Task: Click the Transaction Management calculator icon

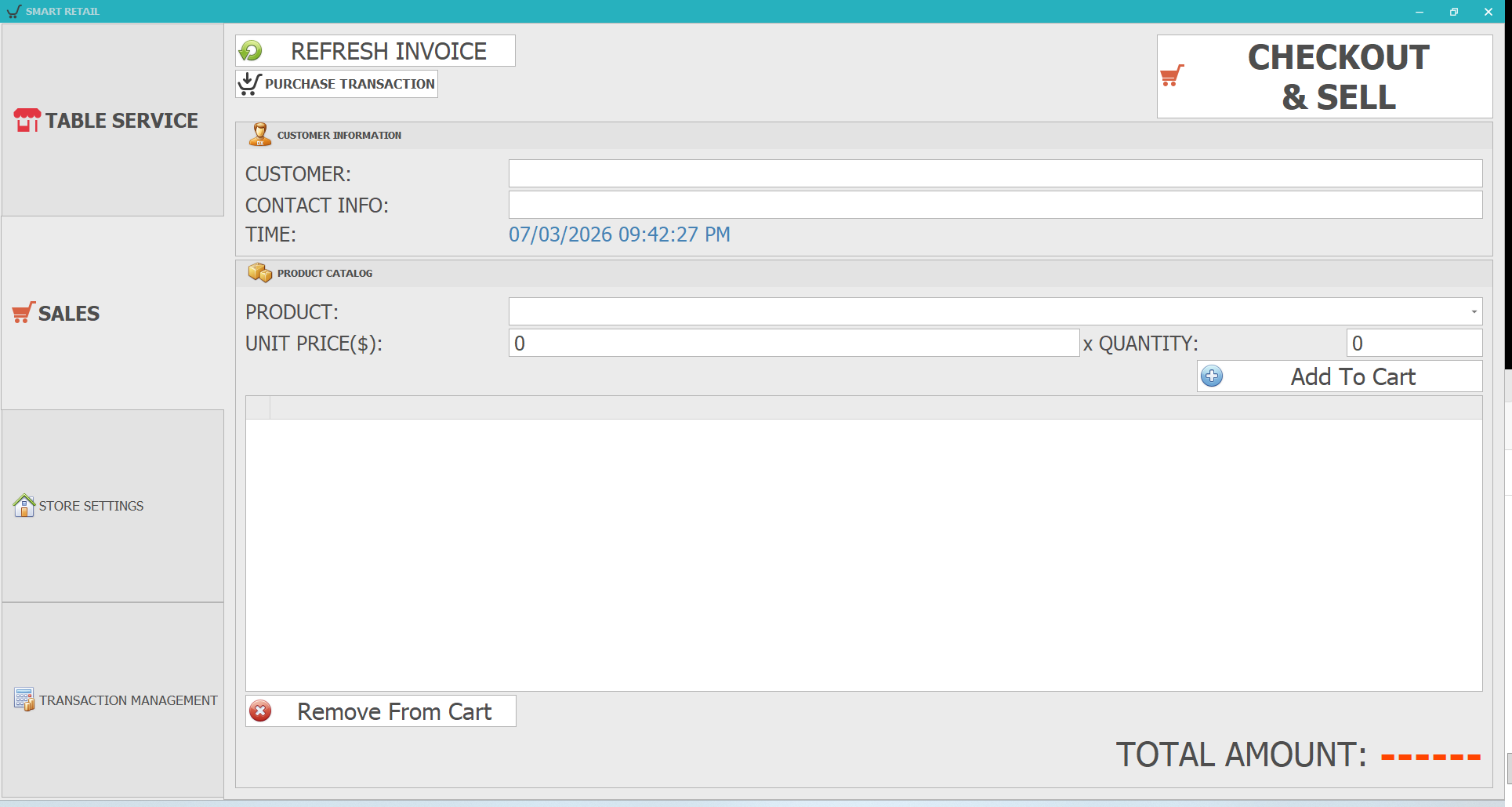Action: tap(24, 699)
